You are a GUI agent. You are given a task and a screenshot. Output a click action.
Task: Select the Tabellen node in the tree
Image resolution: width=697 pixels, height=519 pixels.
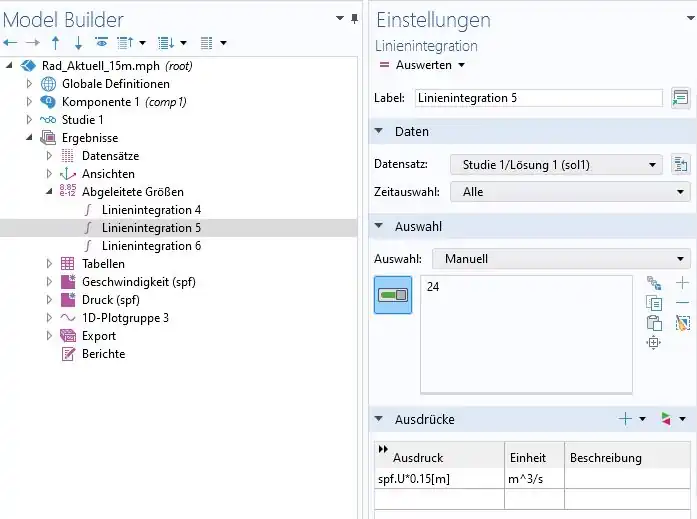coord(103,264)
